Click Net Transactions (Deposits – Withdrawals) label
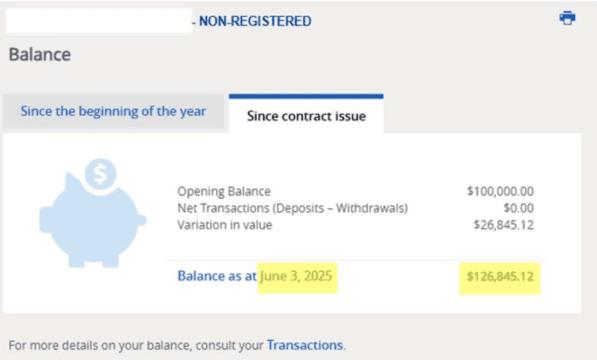 [x=292, y=208]
